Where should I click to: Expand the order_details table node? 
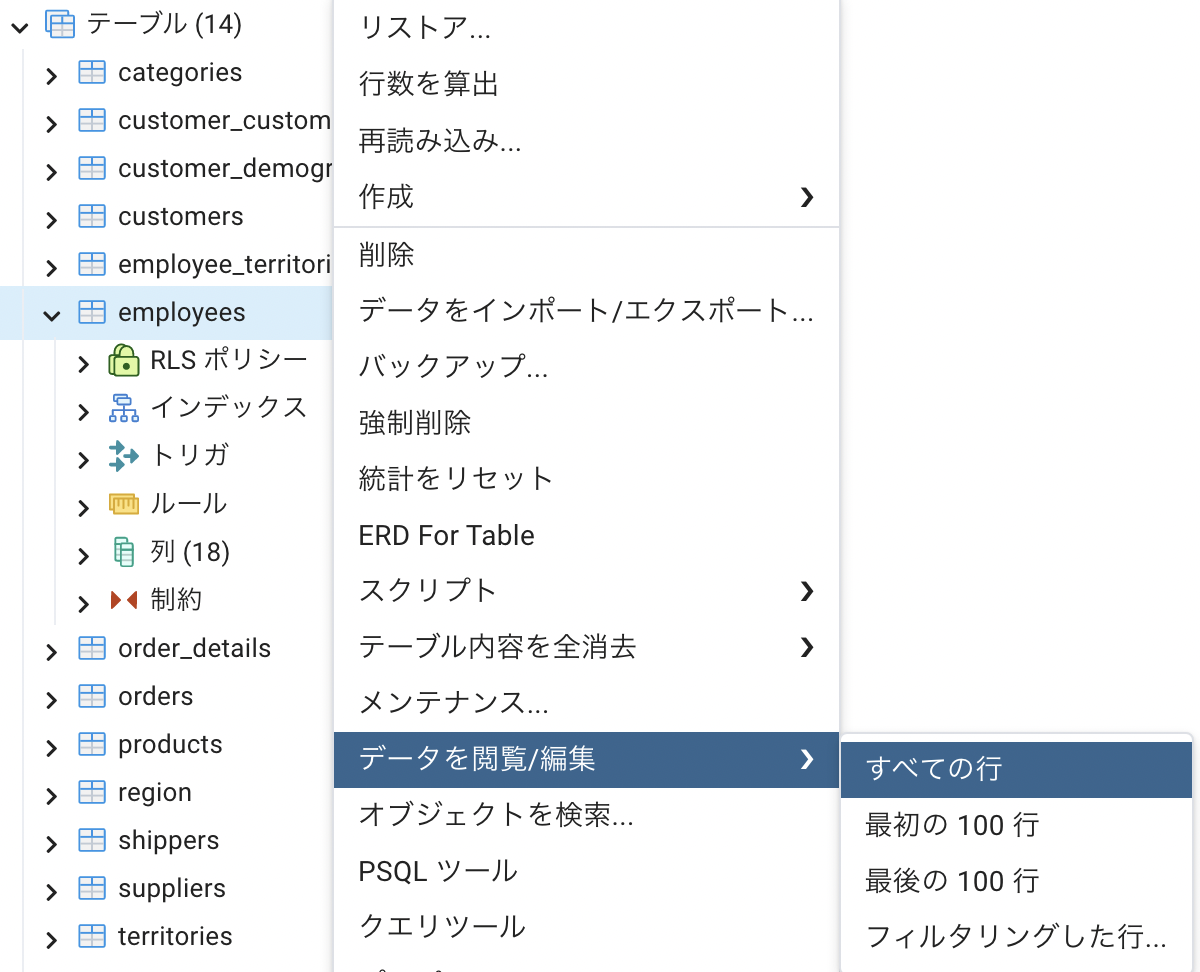coord(52,650)
